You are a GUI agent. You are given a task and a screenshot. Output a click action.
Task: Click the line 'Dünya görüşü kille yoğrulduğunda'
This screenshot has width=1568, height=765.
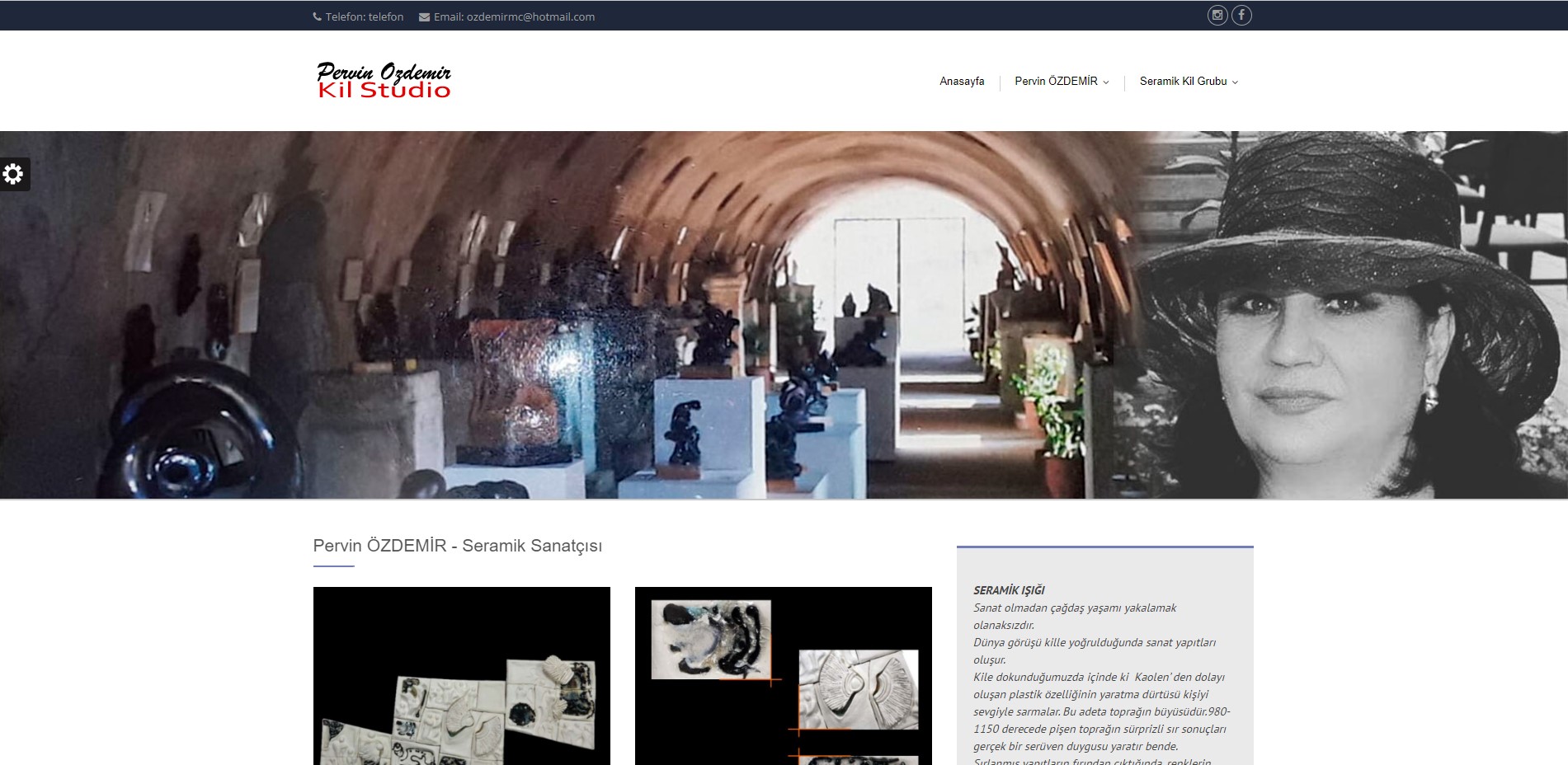pyautogui.click(x=1095, y=642)
